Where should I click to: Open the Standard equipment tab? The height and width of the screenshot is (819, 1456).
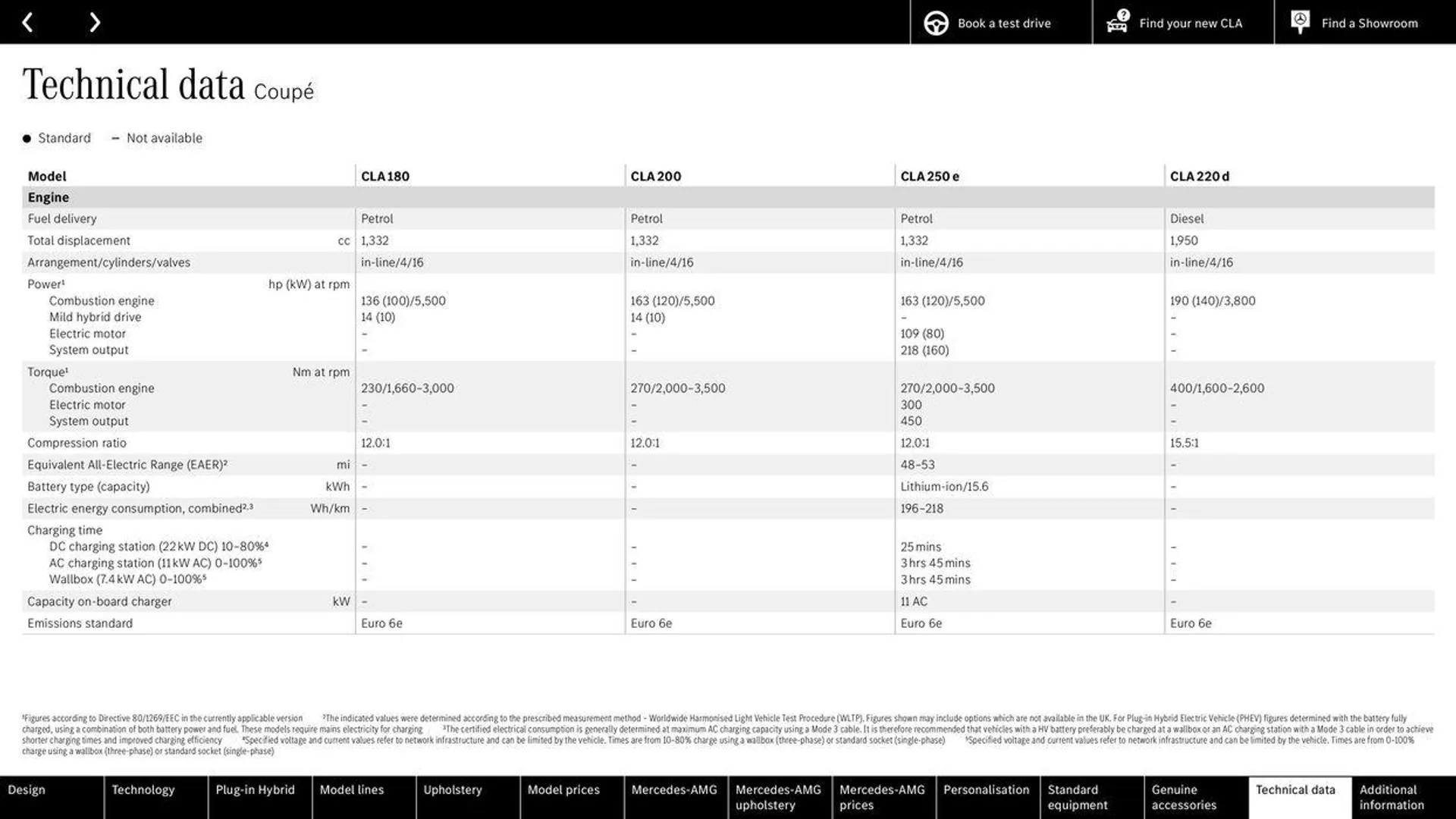click(x=1091, y=797)
